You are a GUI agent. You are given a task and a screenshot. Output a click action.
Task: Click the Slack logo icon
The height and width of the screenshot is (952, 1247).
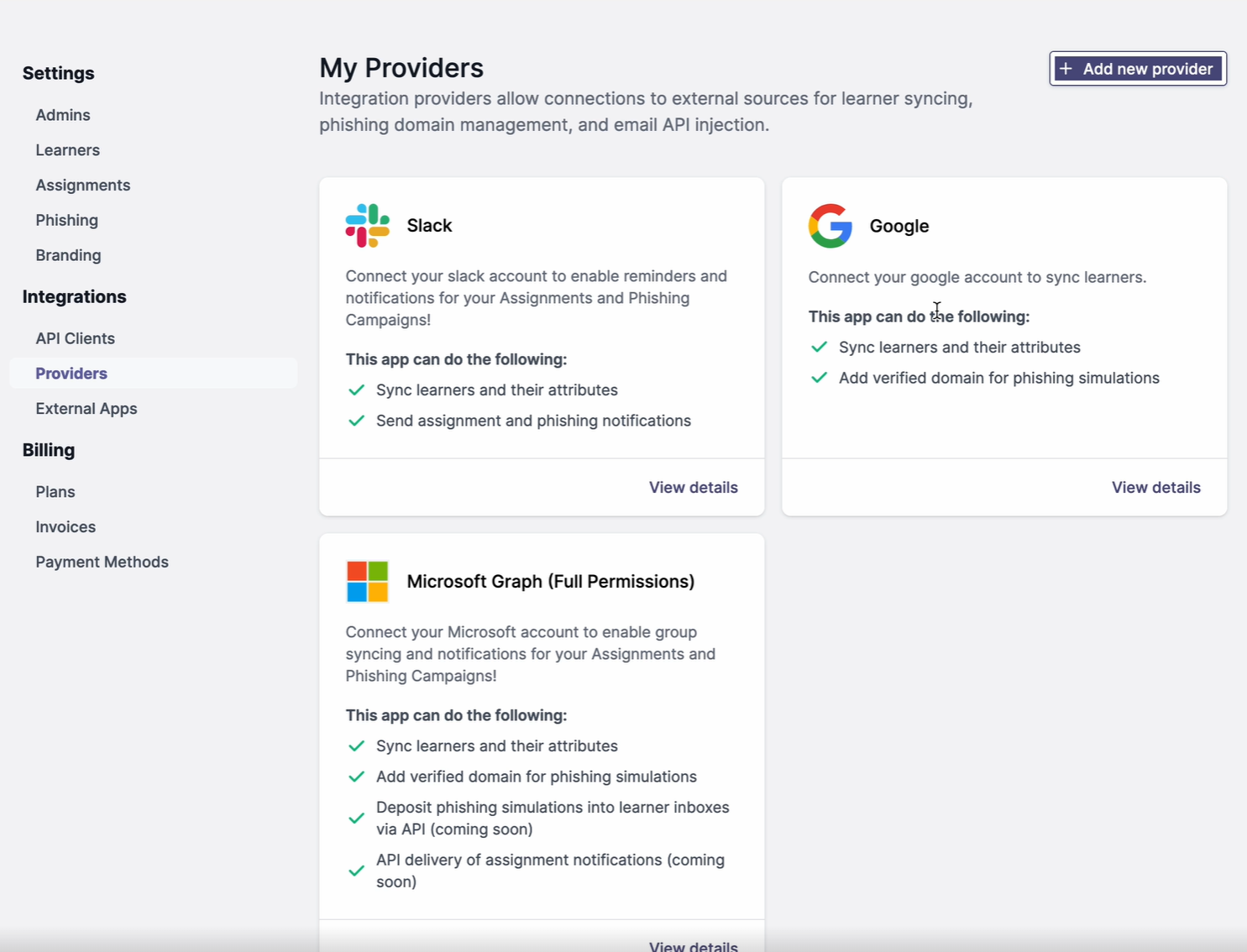pos(367,226)
